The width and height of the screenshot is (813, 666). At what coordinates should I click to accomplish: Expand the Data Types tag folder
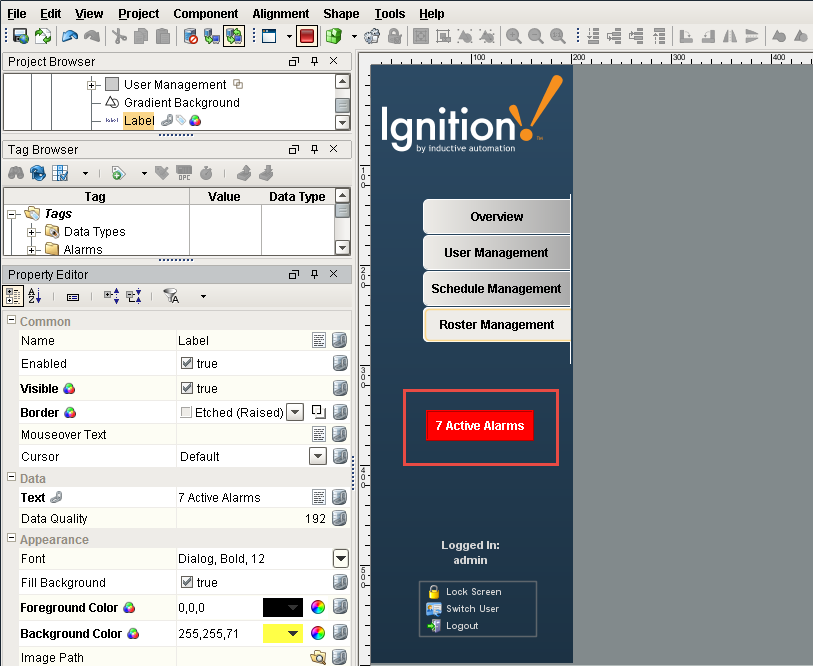[33, 232]
